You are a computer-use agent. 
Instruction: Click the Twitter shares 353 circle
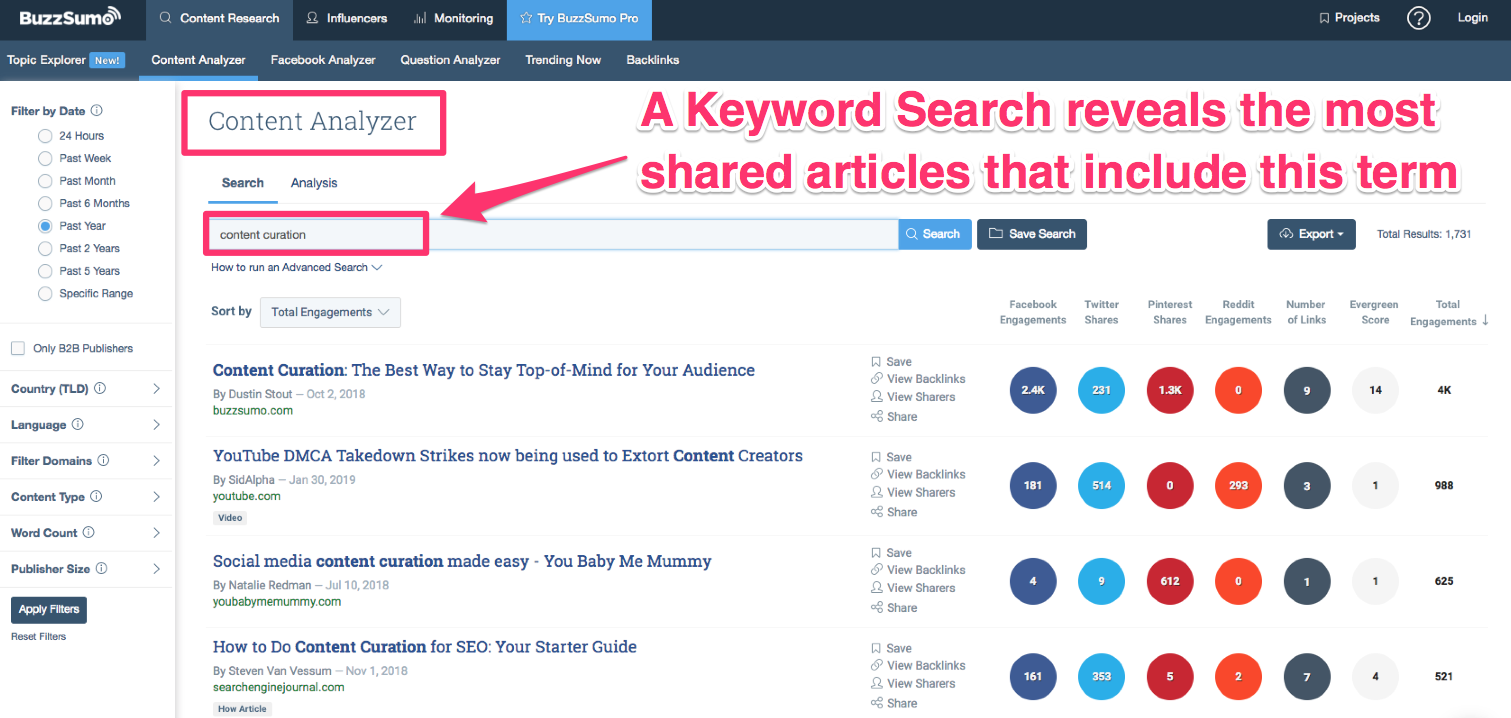[1101, 676]
